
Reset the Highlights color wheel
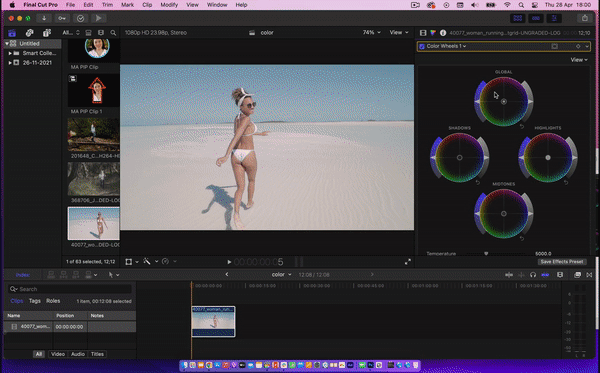pyautogui.click(x=566, y=182)
